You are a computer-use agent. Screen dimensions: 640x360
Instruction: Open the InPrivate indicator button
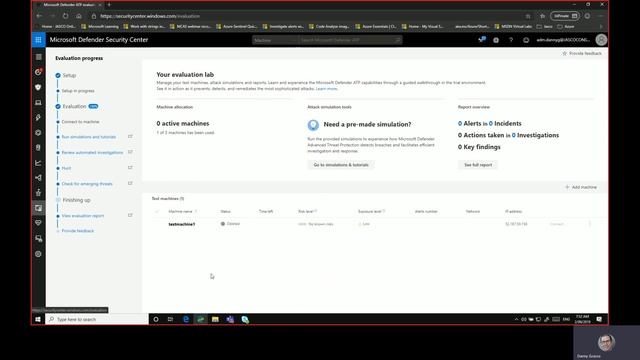click(x=564, y=16)
